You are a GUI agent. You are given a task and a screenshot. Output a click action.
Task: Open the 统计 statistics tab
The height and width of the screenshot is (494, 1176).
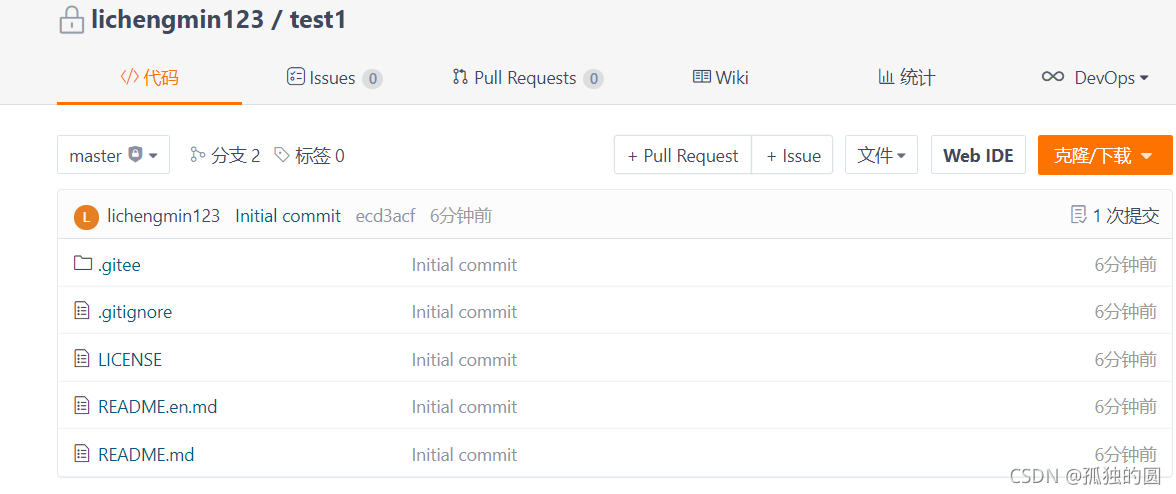[x=907, y=77]
